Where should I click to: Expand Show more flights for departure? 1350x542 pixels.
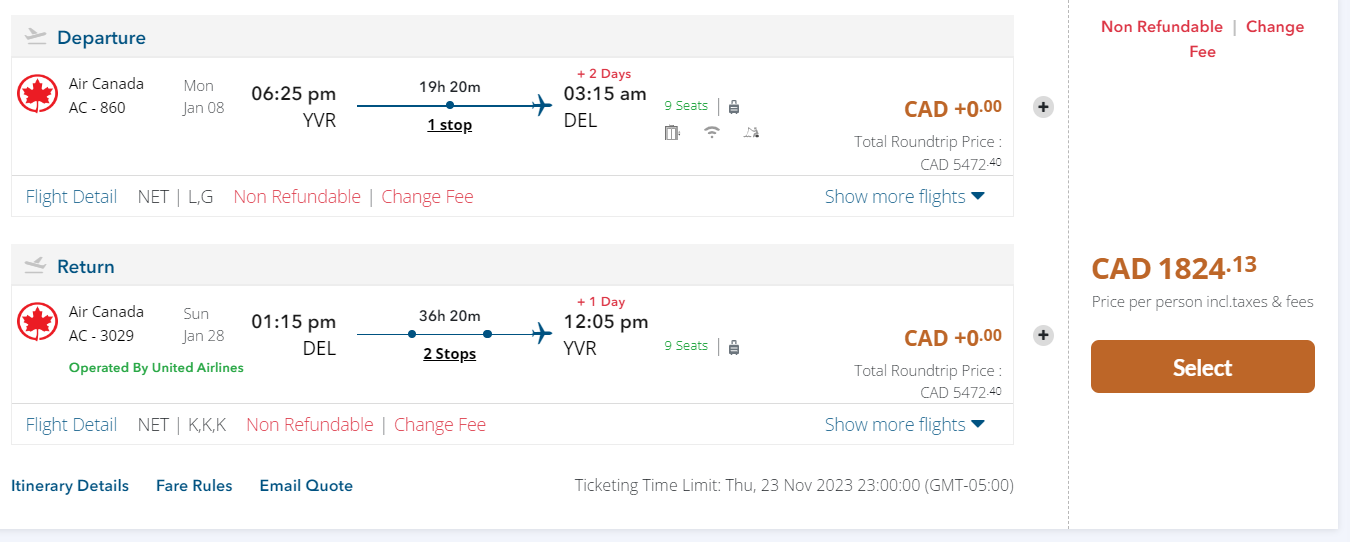904,197
